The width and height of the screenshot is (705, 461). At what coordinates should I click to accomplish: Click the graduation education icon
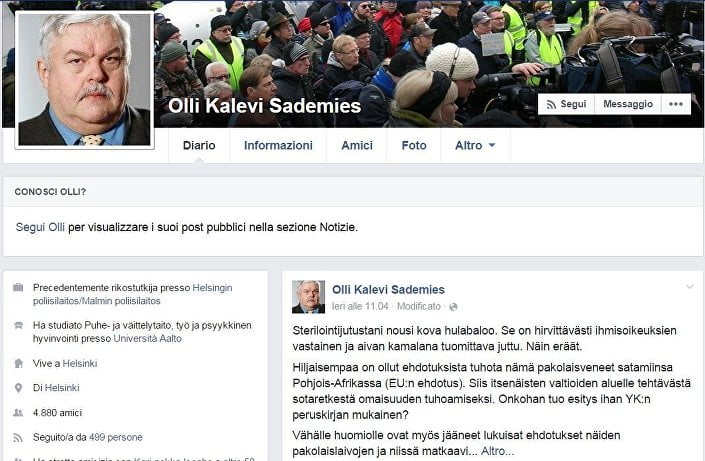[x=18, y=325]
